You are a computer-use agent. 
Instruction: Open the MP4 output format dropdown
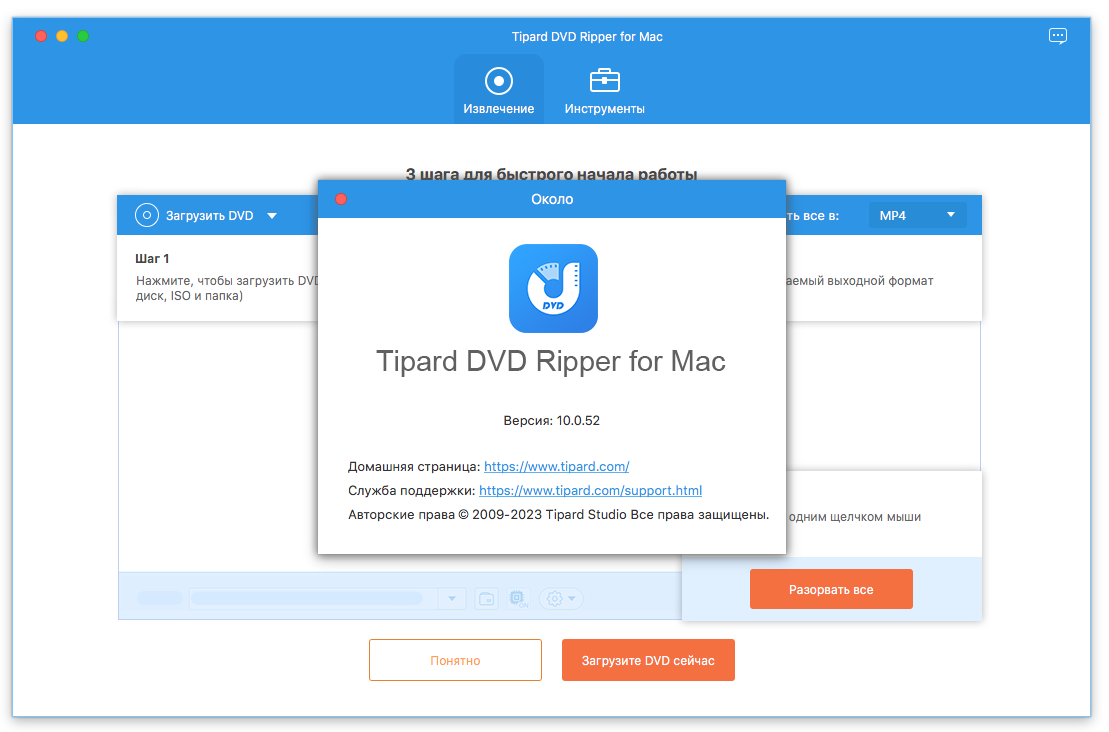pyautogui.click(x=917, y=215)
